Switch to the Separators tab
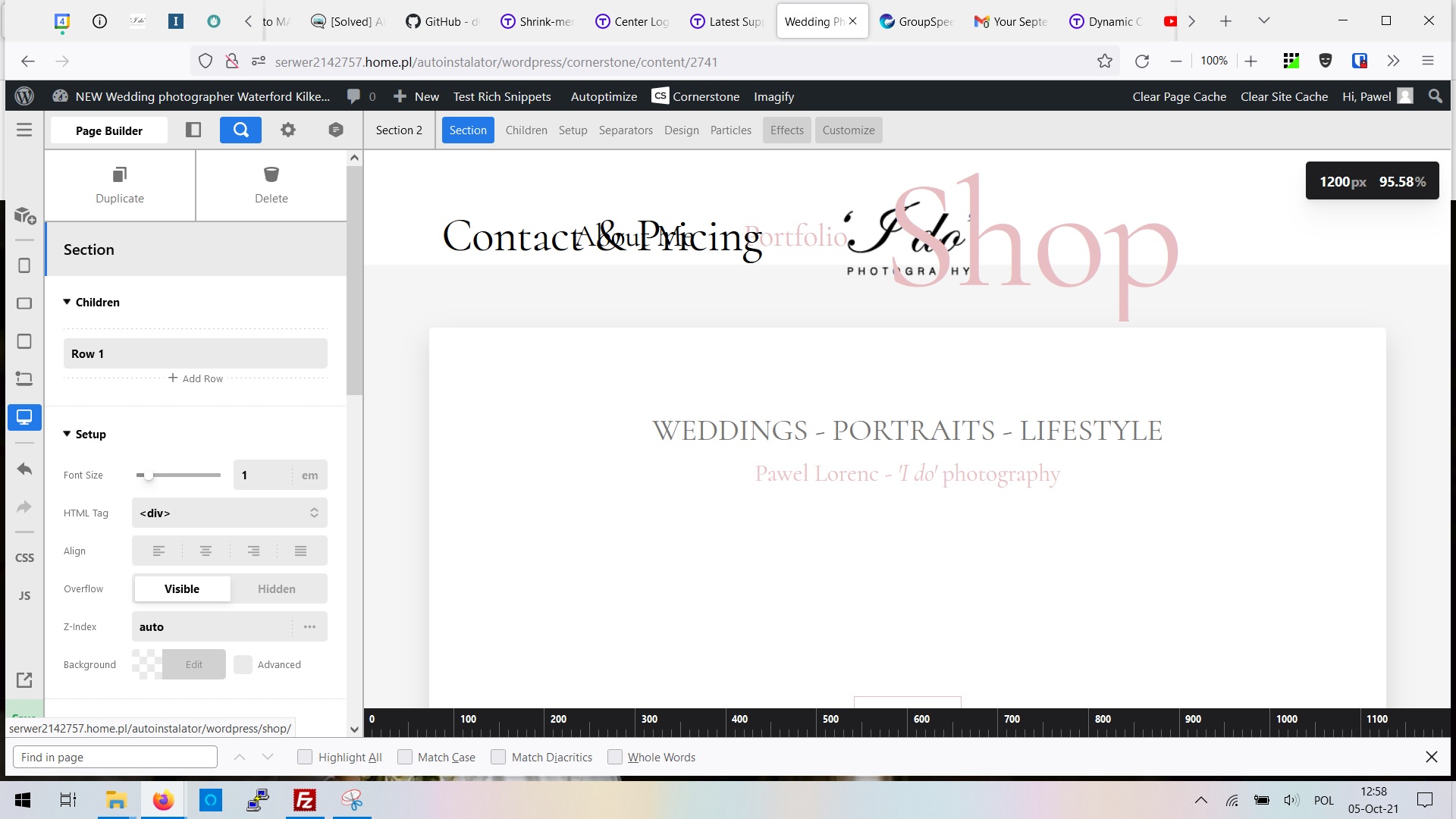Screen dimensions: 1456x819 click(625, 130)
